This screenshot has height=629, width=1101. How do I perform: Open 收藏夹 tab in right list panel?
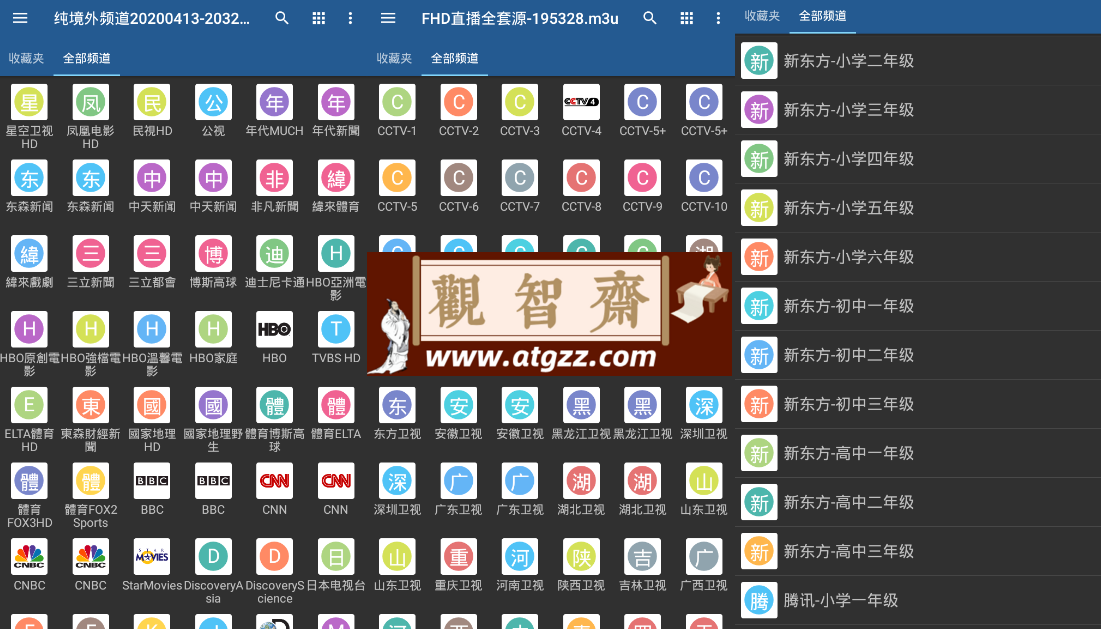click(x=762, y=15)
